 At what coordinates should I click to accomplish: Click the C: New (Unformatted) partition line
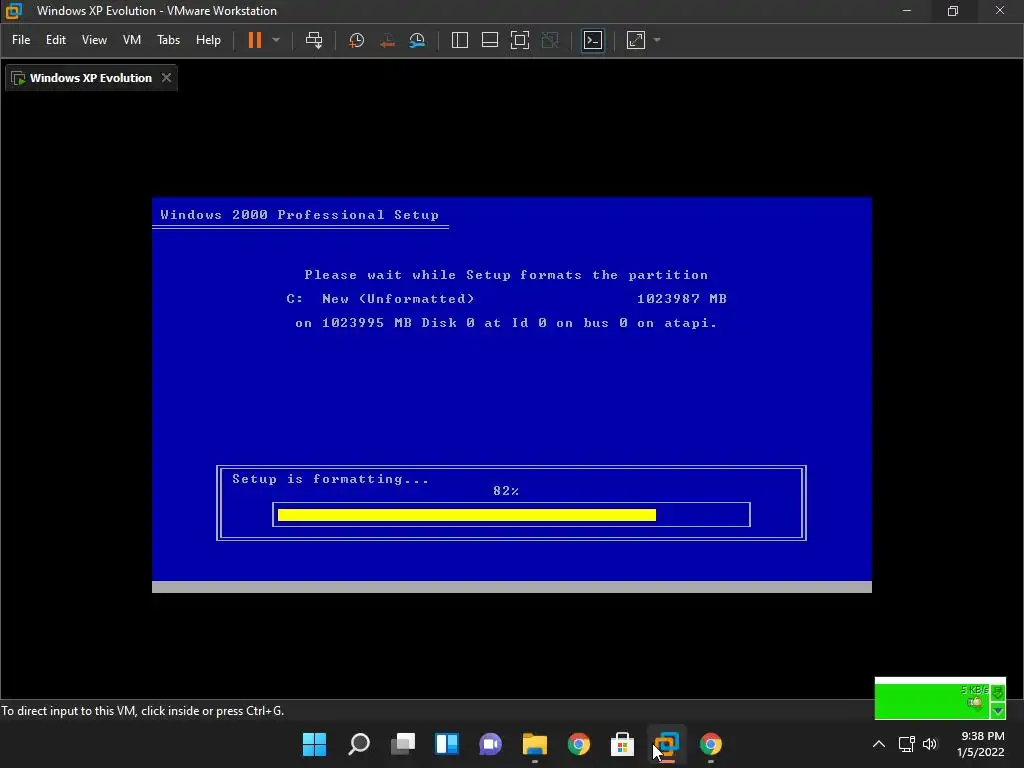tap(381, 298)
